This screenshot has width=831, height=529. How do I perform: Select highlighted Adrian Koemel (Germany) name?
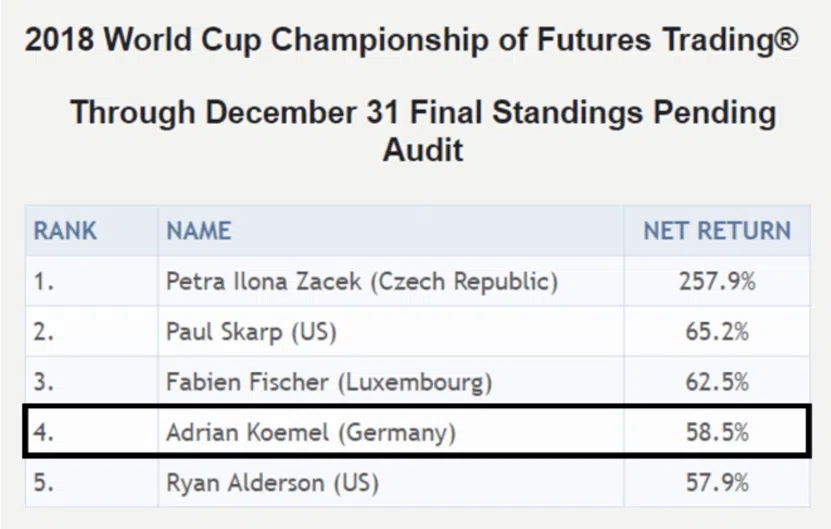tap(311, 433)
